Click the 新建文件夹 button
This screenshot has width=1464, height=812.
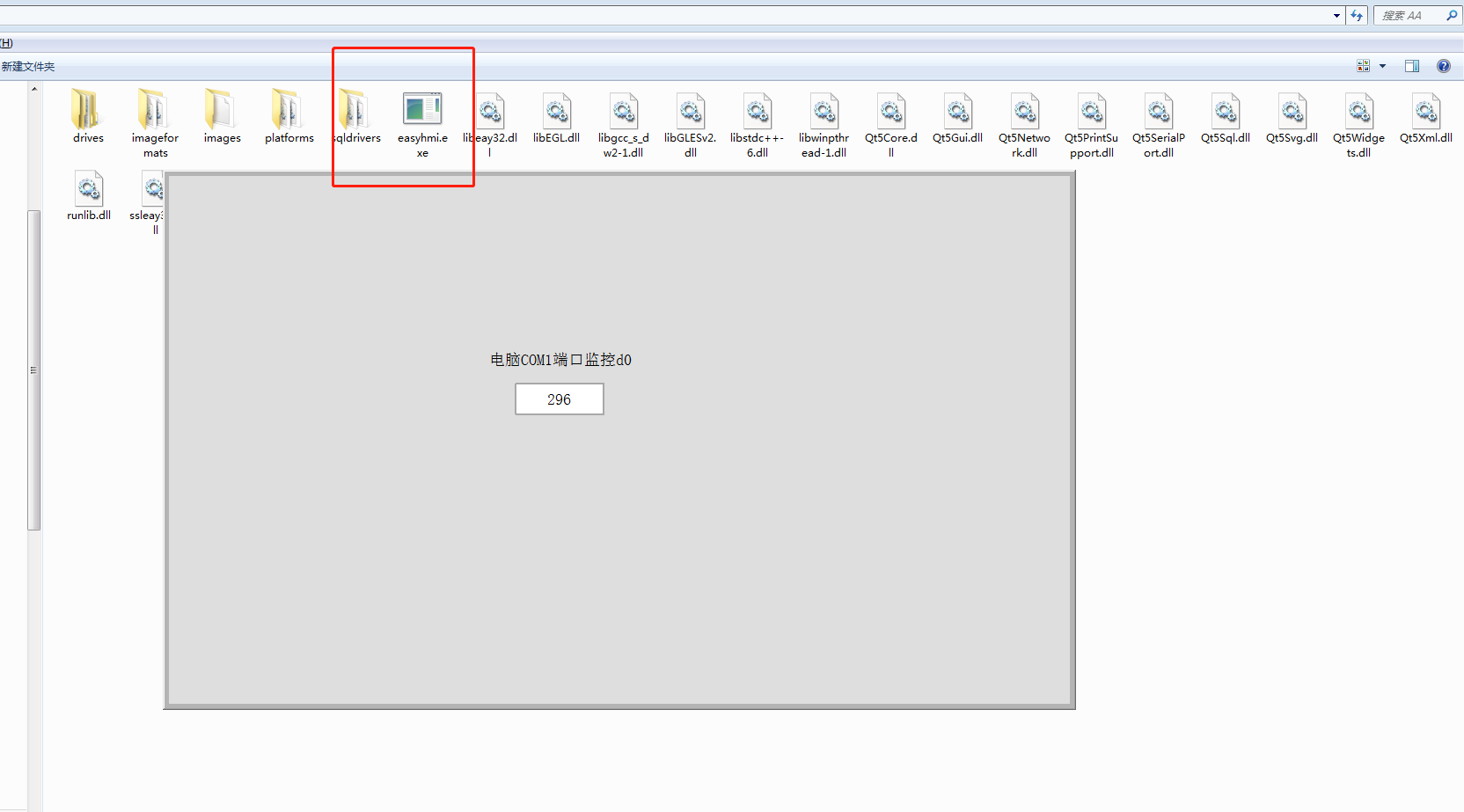(x=28, y=67)
